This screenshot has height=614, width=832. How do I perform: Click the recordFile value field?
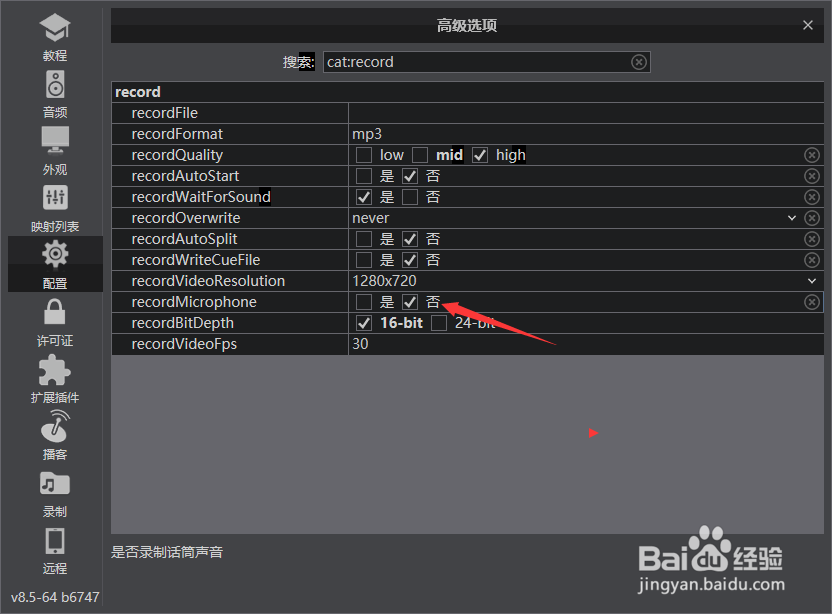coord(586,113)
